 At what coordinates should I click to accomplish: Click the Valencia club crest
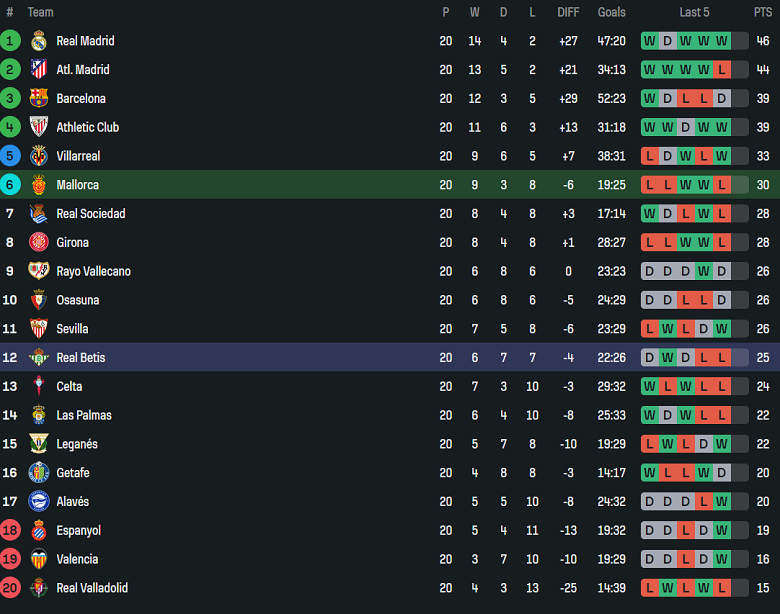pos(39,559)
